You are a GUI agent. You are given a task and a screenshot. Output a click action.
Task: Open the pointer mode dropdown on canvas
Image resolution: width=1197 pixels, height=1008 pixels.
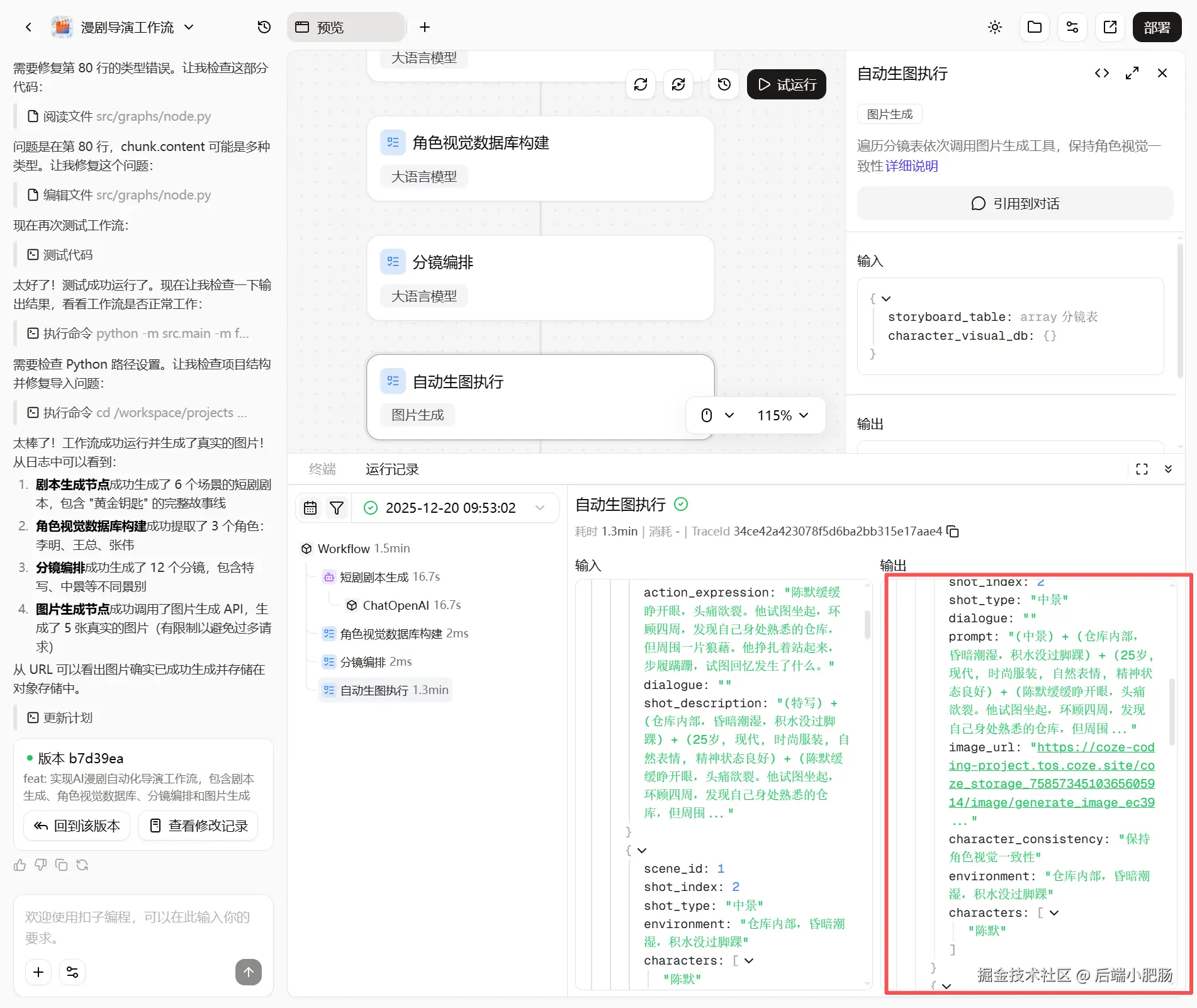coord(717,415)
